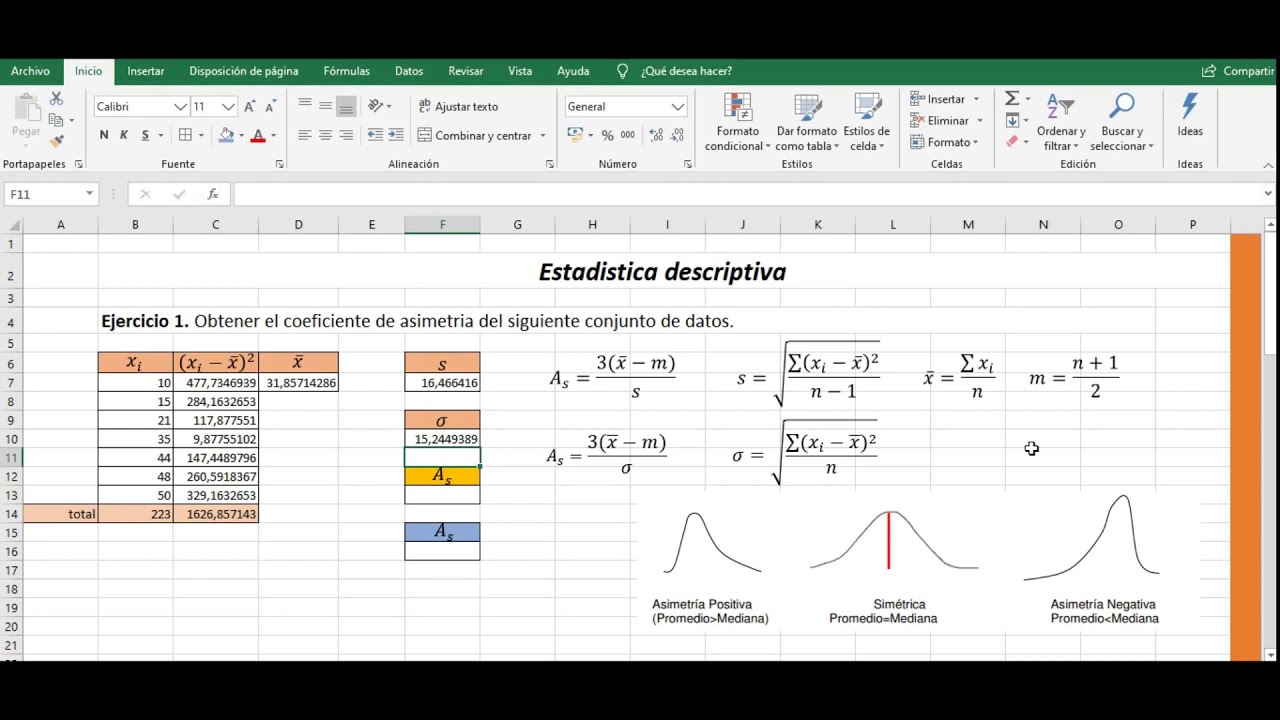This screenshot has width=1280, height=720.
Task: Apply red font color with the A icon
Action: (258, 135)
